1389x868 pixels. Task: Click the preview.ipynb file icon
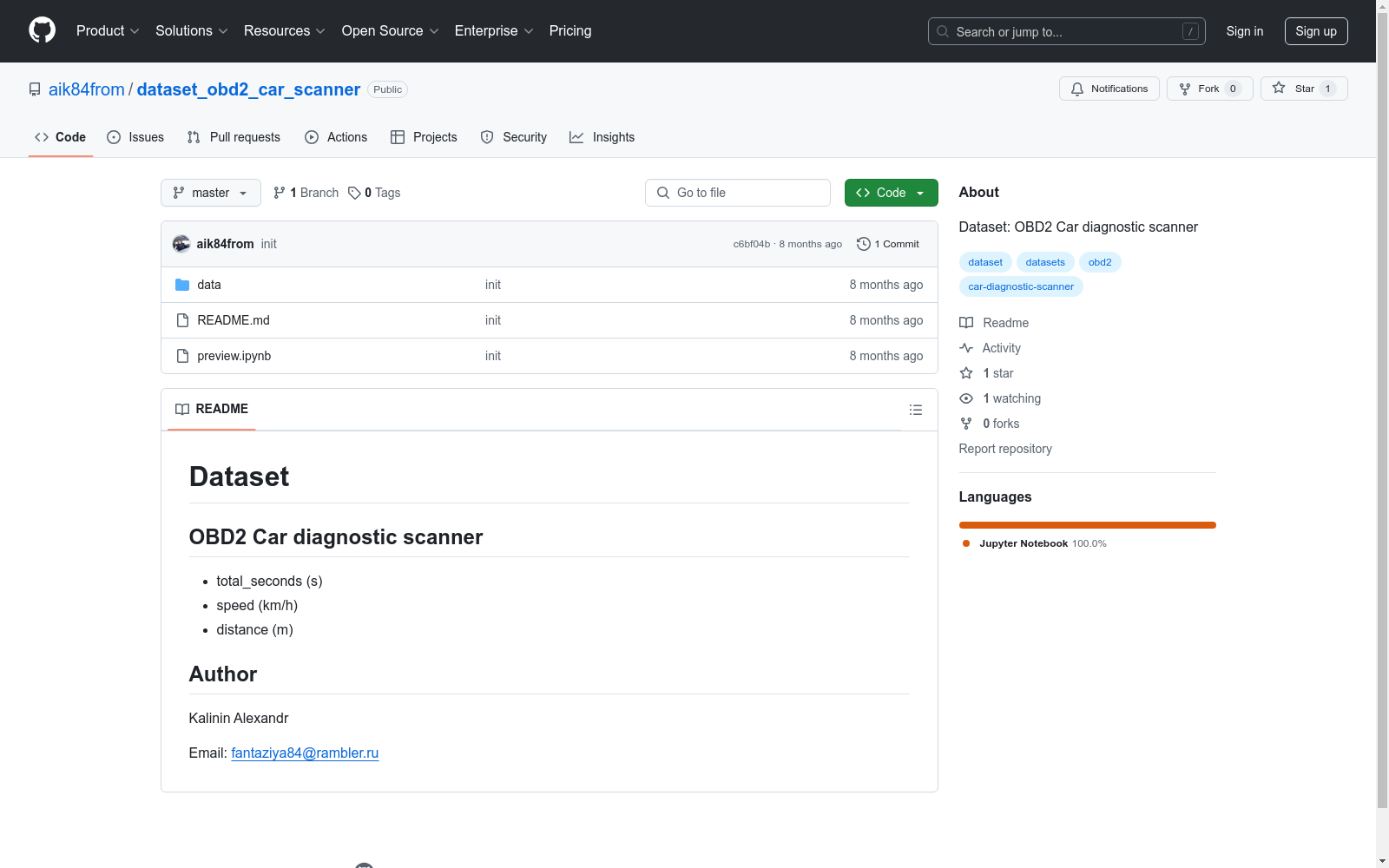point(182,356)
